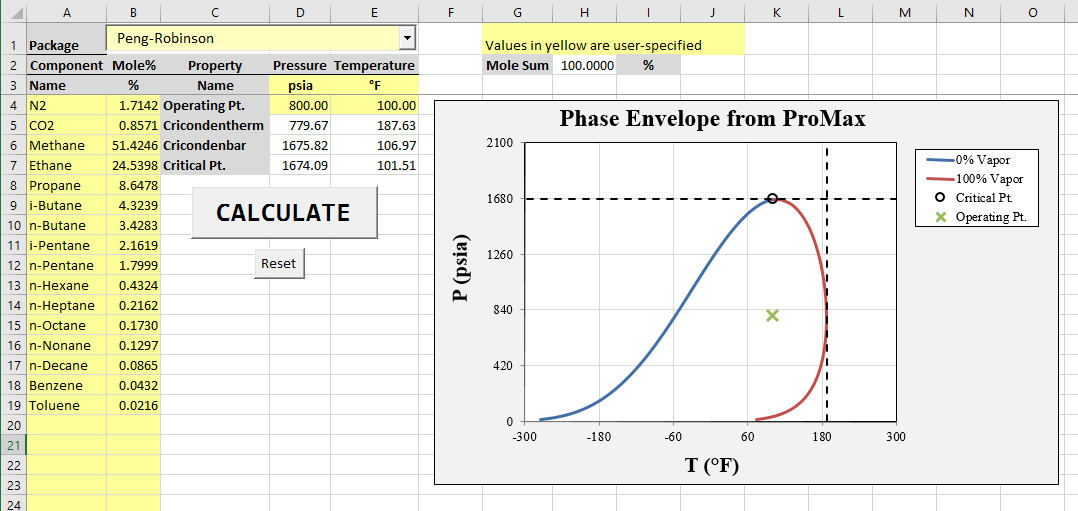Select the Critical Pt. pressure value 1674.09

[300, 166]
